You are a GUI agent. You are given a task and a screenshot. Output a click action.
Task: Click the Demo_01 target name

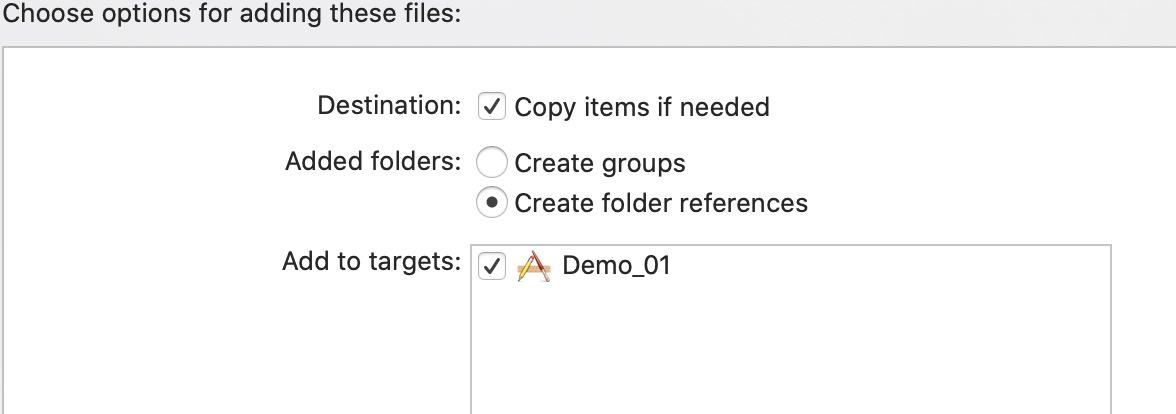point(616,266)
